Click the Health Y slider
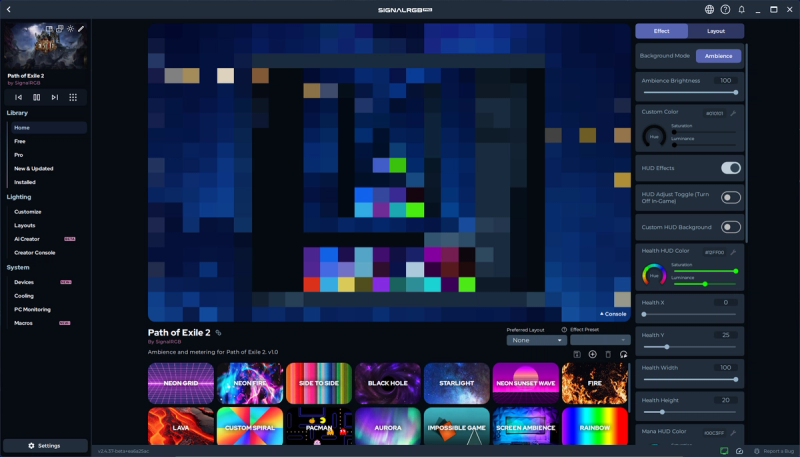Image resolution: width=800 pixels, height=457 pixels. (689, 347)
